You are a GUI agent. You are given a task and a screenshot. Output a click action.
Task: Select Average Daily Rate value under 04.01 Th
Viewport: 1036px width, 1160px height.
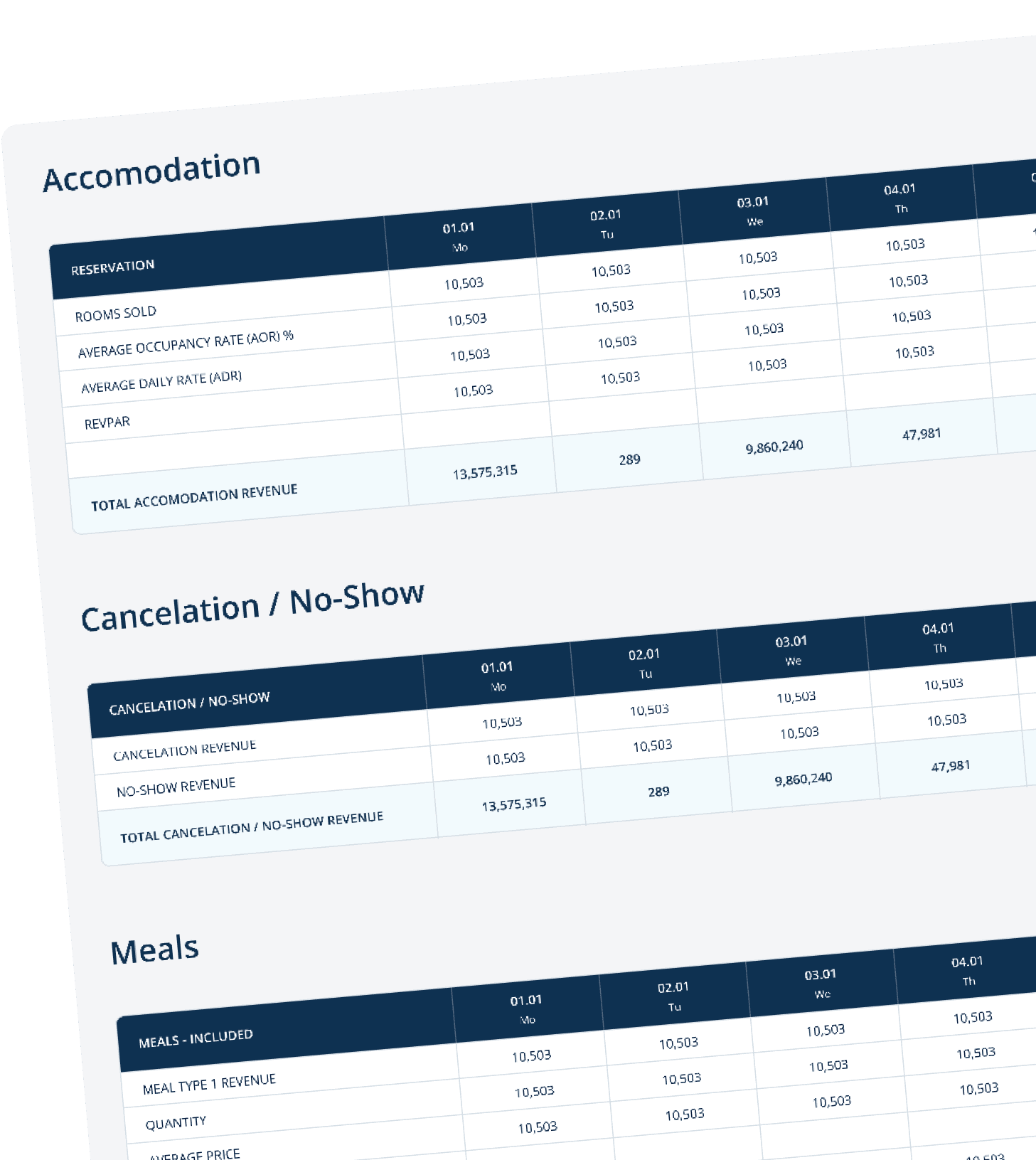pos(912,316)
